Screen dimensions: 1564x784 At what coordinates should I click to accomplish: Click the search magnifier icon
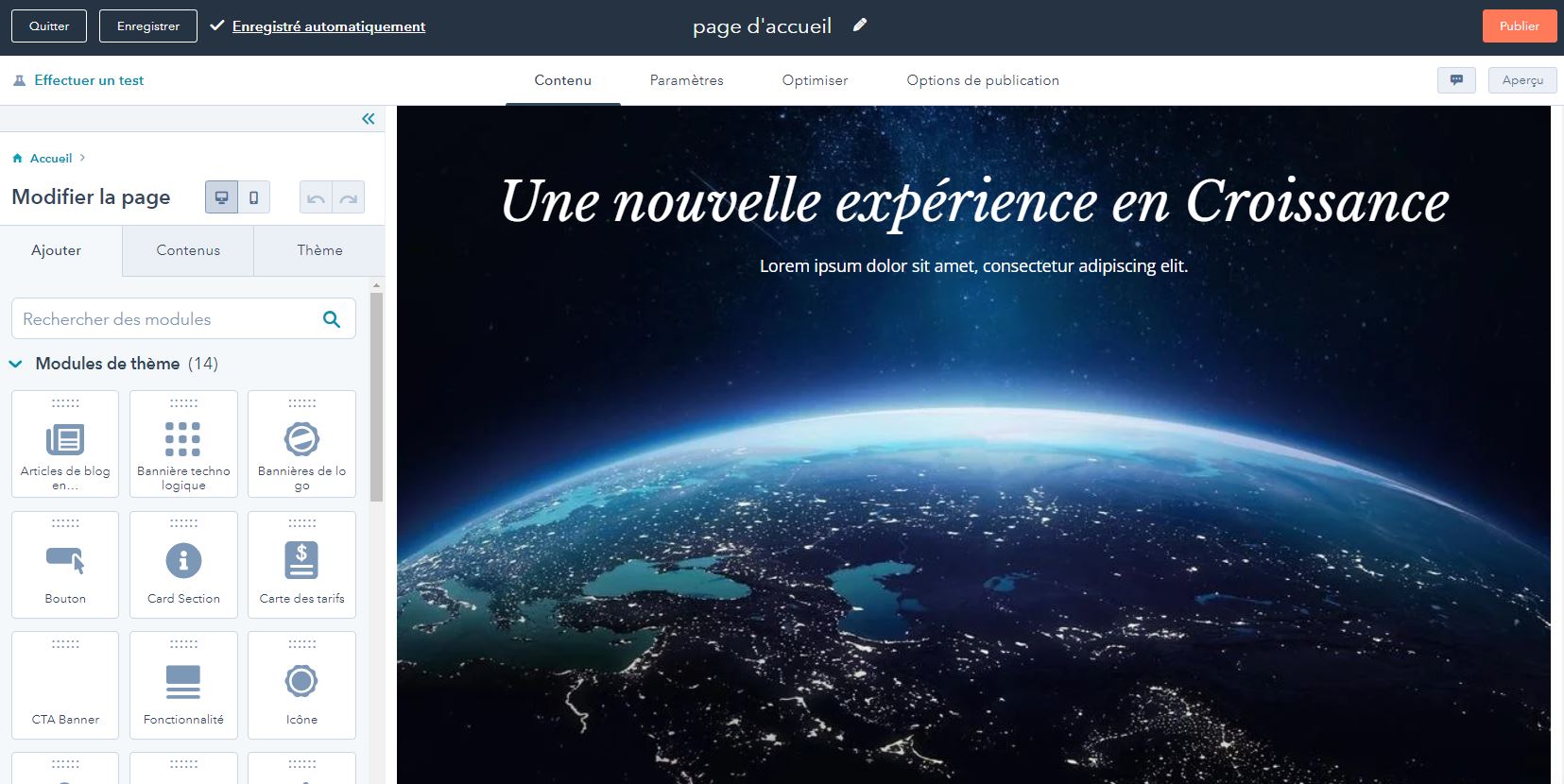tap(332, 319)
